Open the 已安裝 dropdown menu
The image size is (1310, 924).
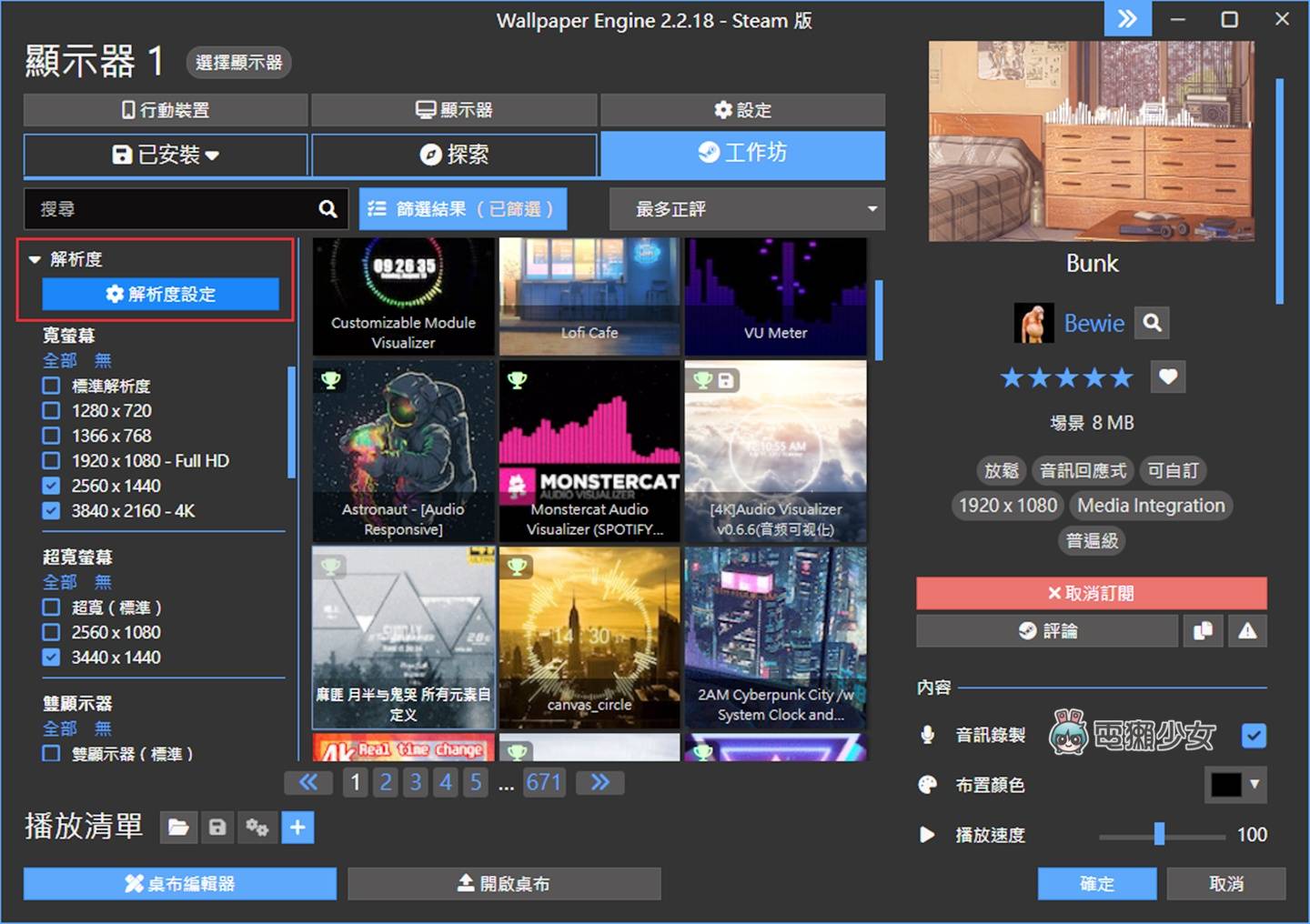(166, 155)
